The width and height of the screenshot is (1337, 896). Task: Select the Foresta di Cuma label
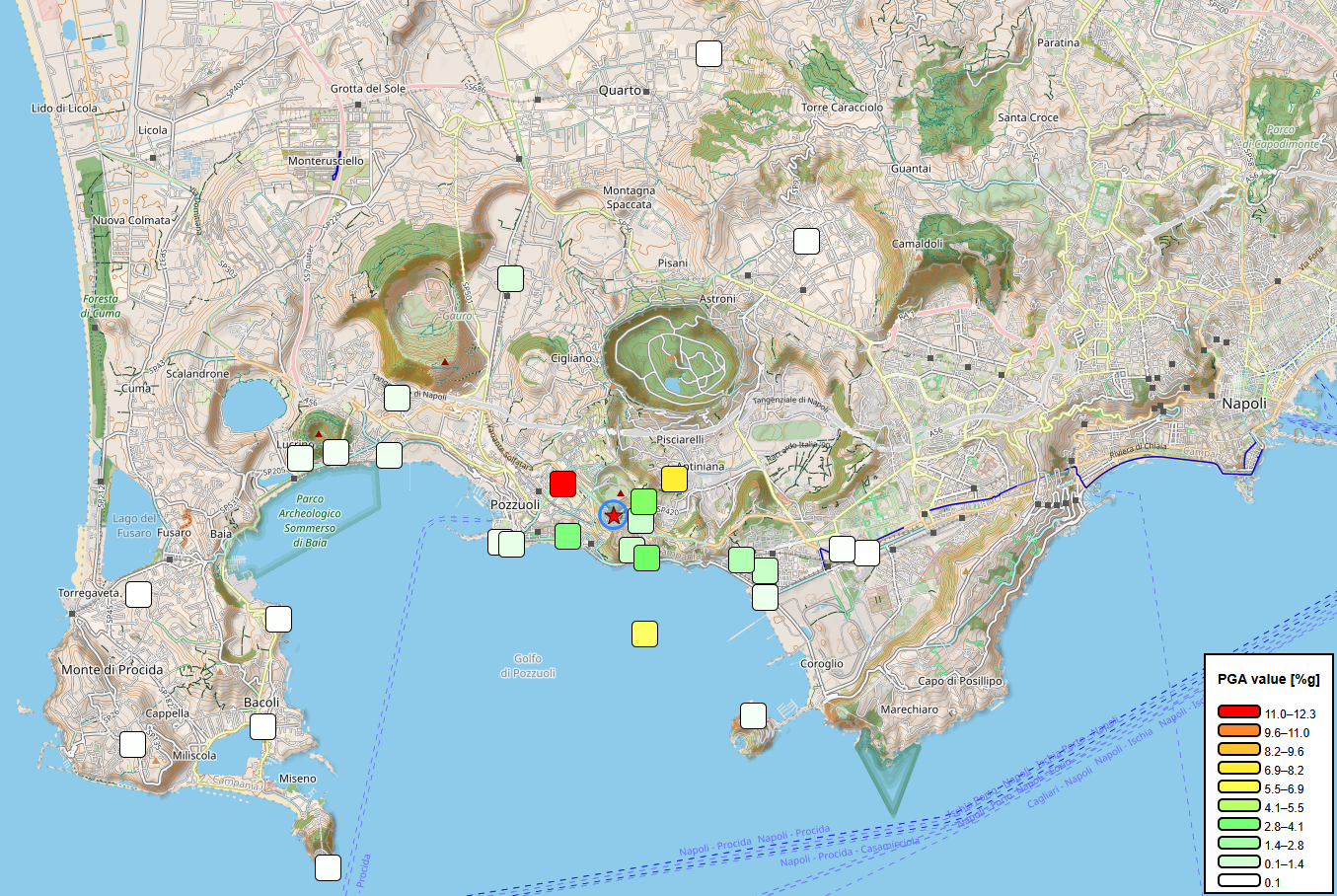pyautogui.click(x=101, y=306)
